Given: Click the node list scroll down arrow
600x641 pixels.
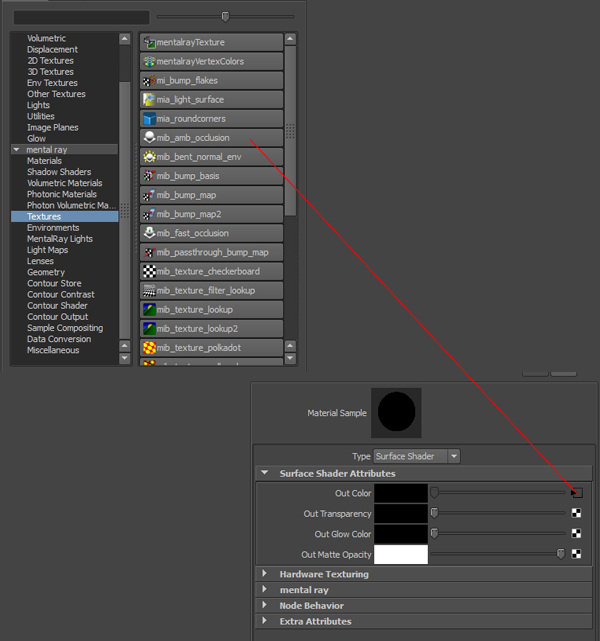Looking at the screenshot, I should 290,359.
